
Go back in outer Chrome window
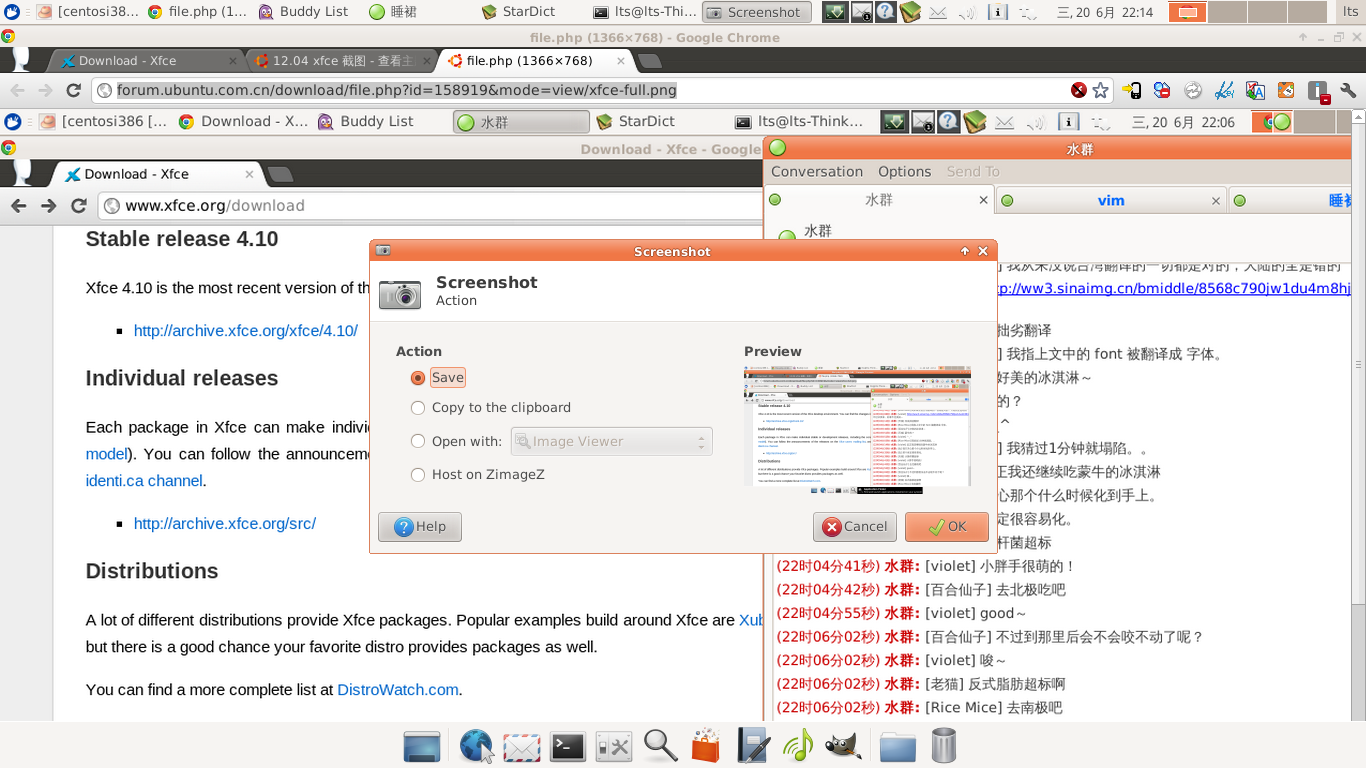(x=17, y=90)
